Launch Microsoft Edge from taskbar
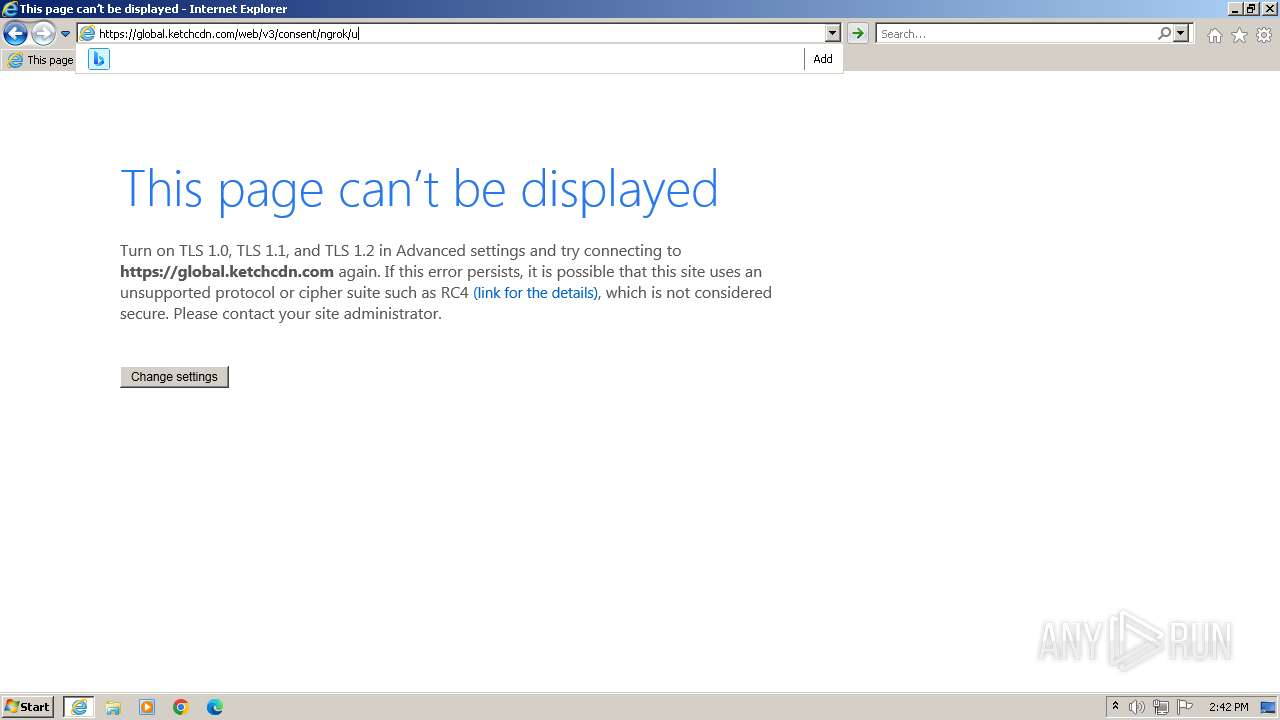This screenshot has width=1280, height=720. 215,707
